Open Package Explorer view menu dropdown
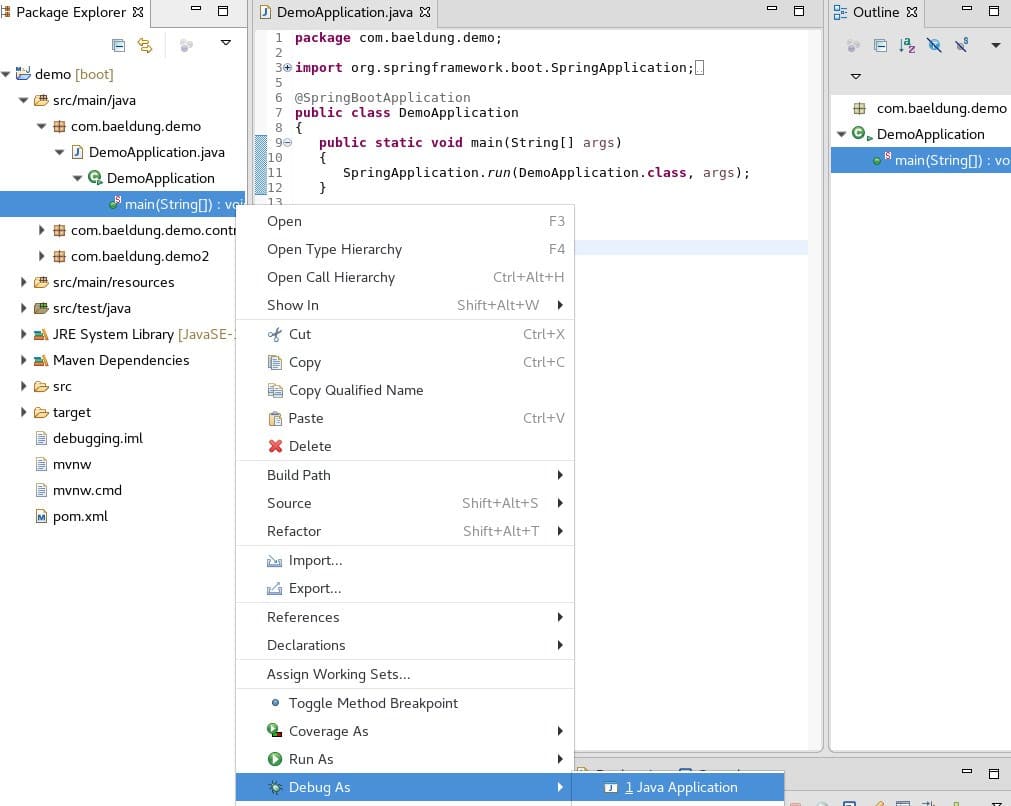Screen dimensions: 1011x806 [226, 44]
